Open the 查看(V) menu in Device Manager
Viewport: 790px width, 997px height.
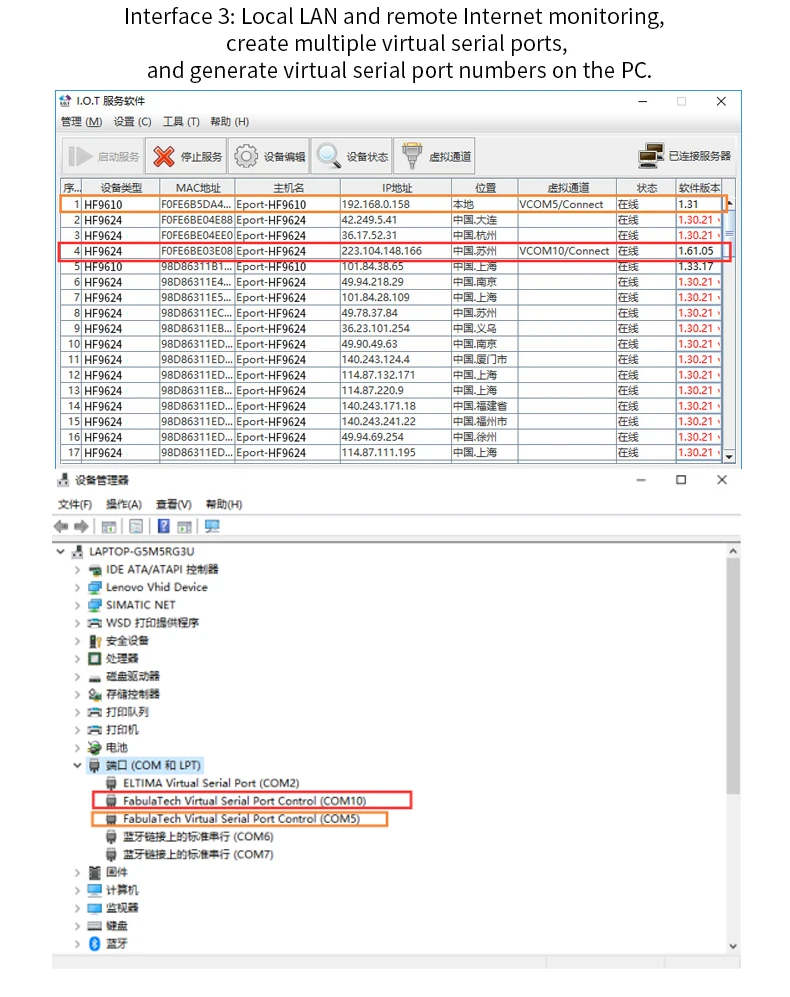click(174, 504)
